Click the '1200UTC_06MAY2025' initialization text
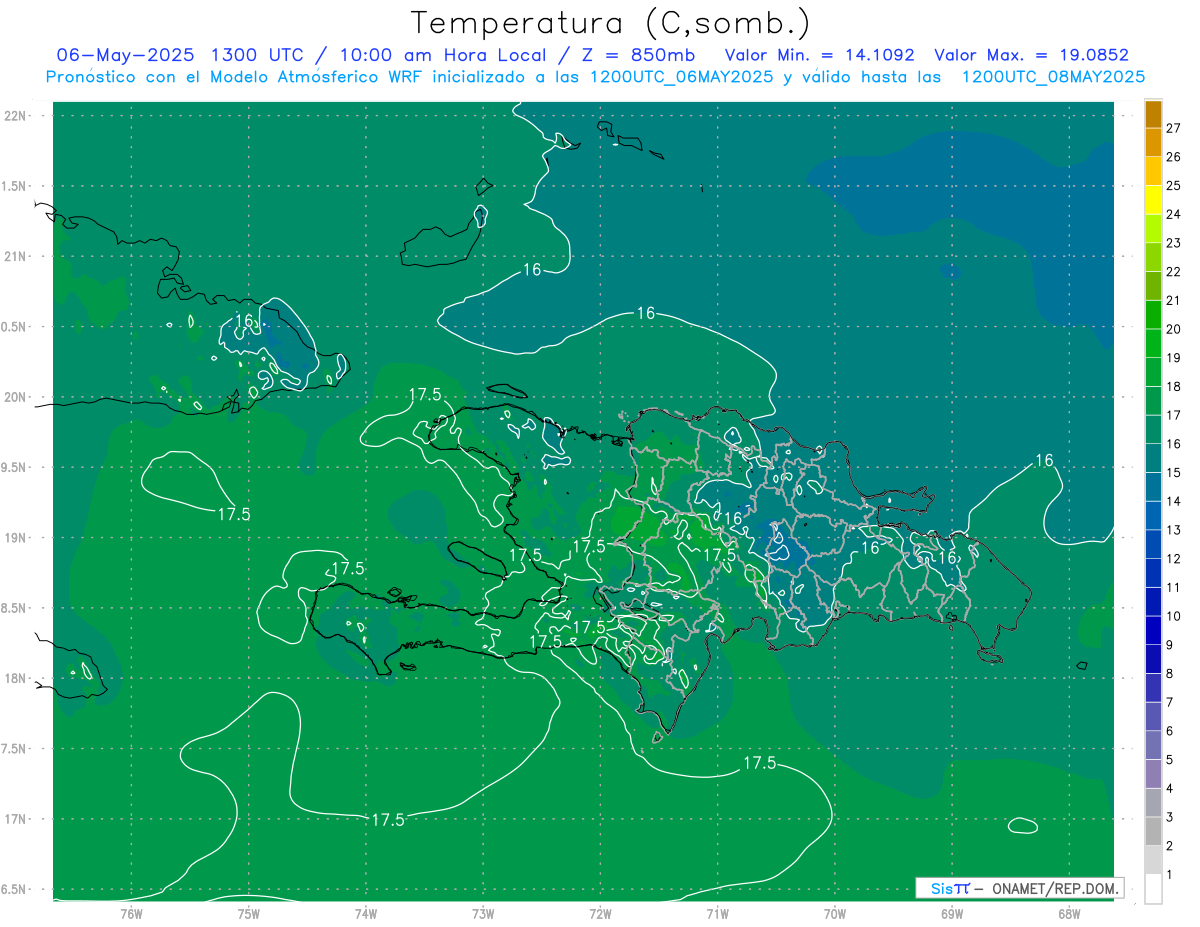1200x927 pixels. tap(682, 77)
